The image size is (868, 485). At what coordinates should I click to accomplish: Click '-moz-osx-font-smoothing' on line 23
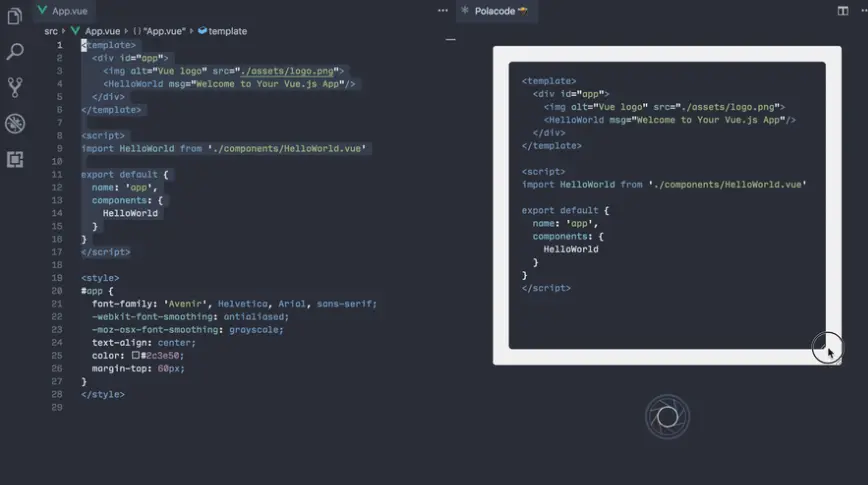pos(155,329)
